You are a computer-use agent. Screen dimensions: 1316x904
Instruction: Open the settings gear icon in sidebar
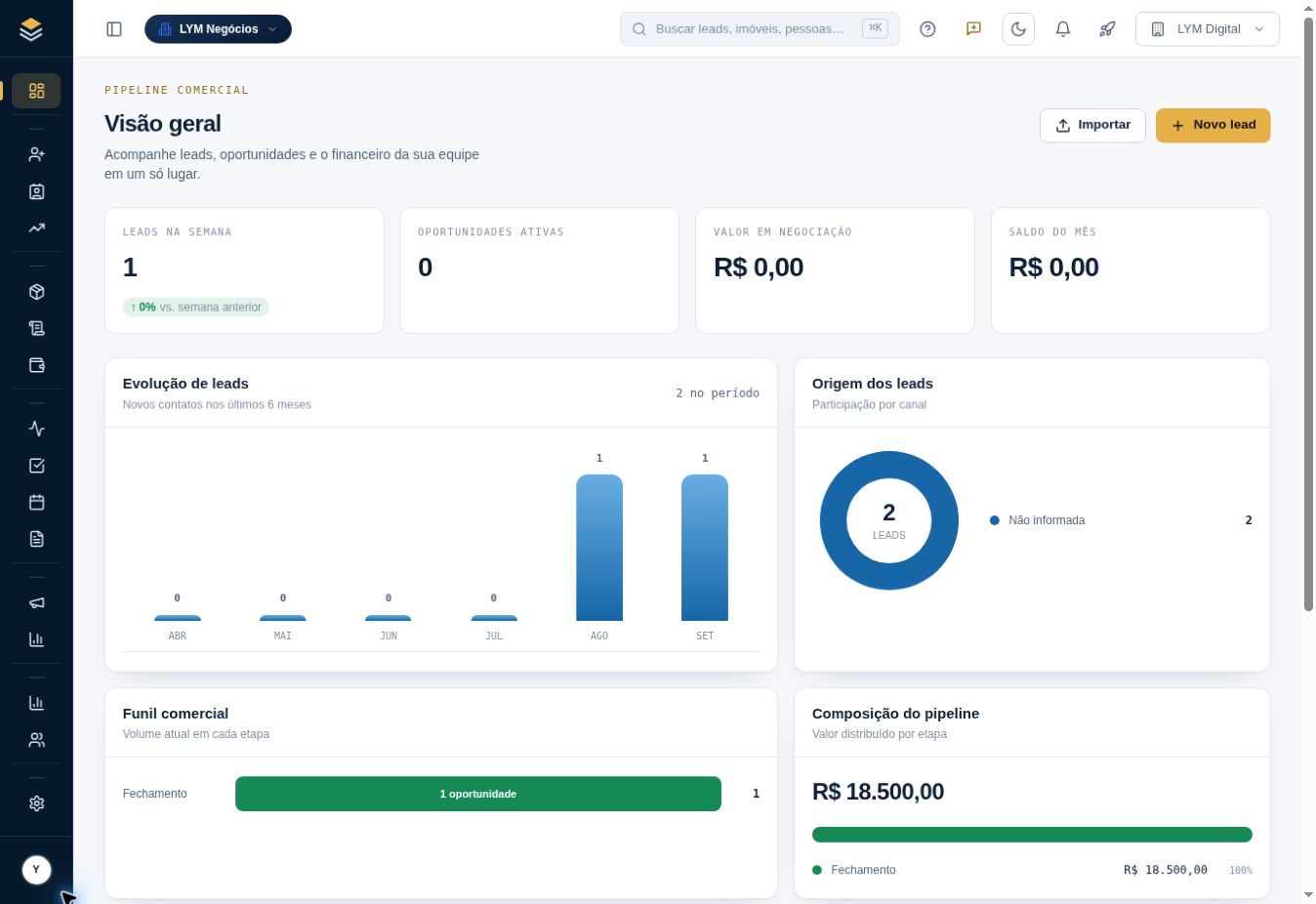(36, 803)
